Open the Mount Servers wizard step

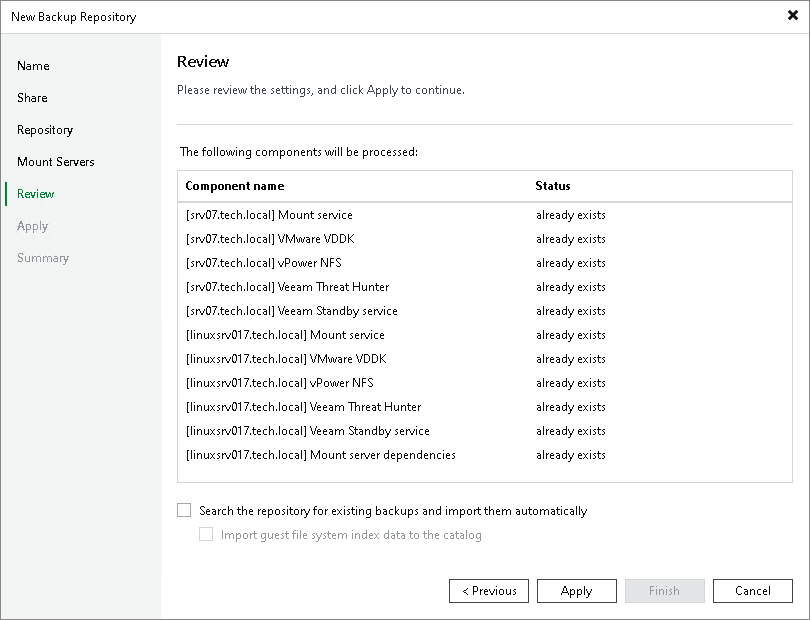[x=56, y=162]
